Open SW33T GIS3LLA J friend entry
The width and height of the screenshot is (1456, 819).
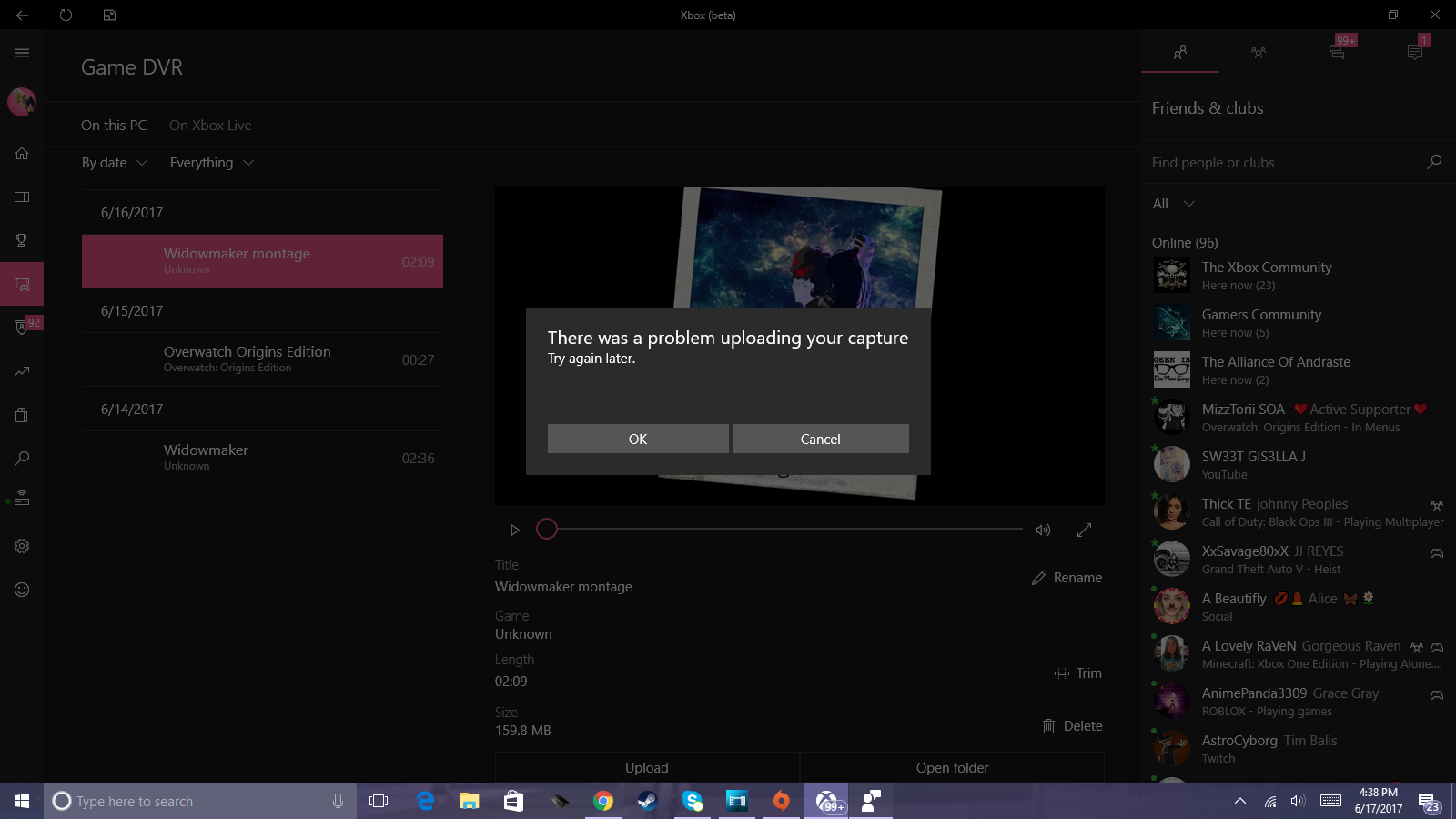coord(1299,464)
